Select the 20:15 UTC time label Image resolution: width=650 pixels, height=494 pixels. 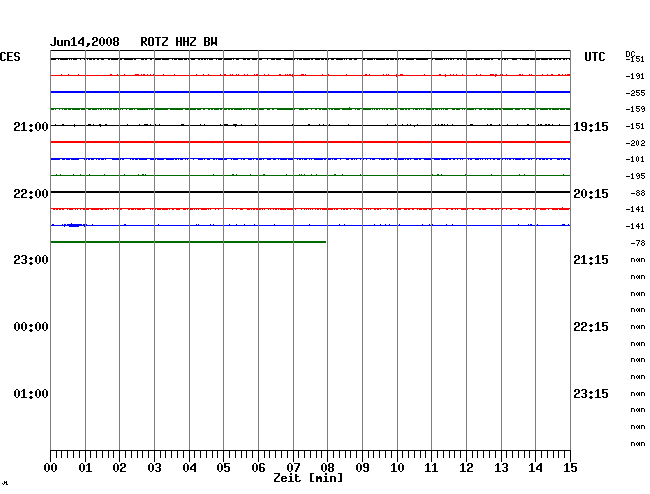point(591,194)
